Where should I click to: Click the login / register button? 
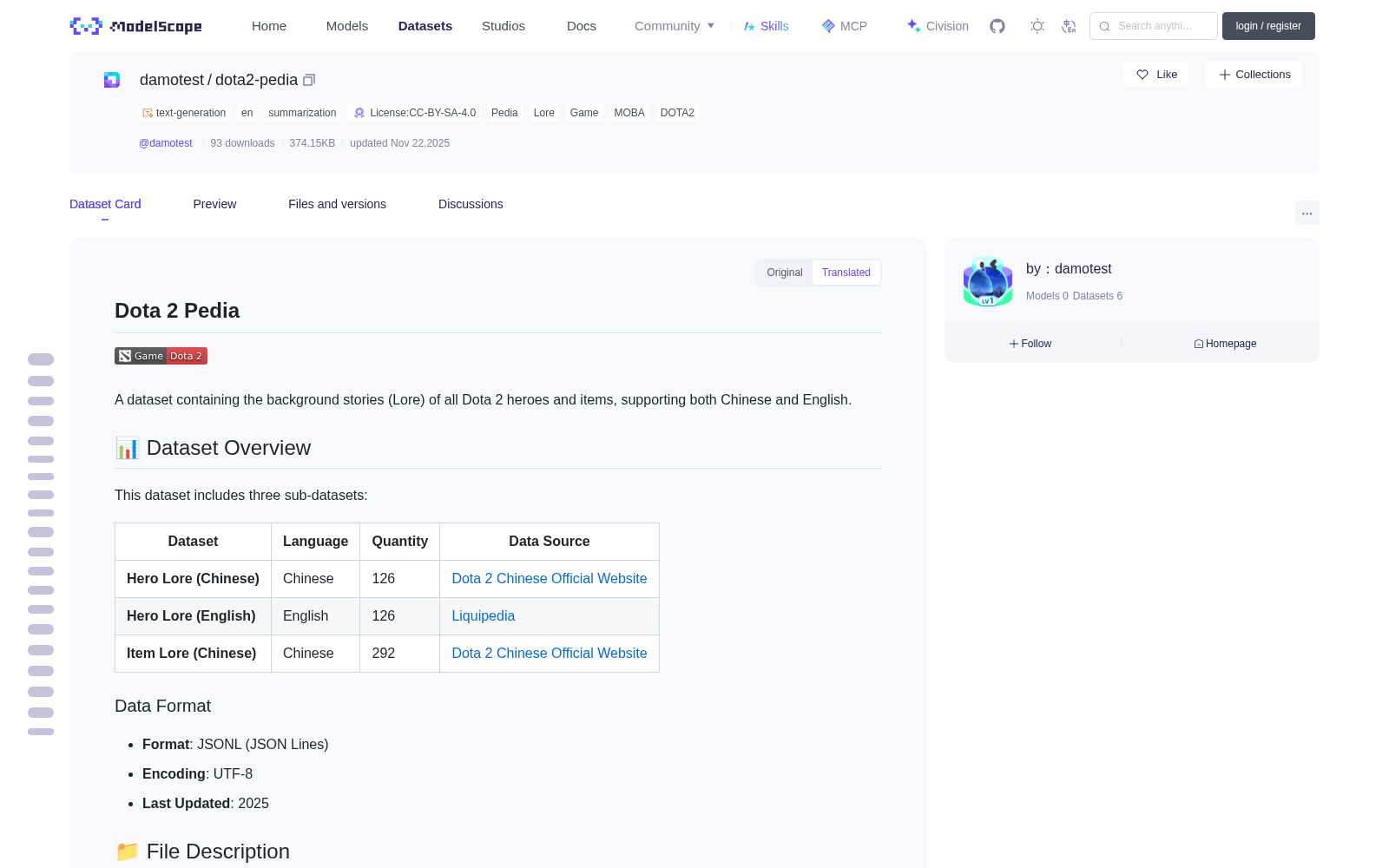tap(1268, 26)
